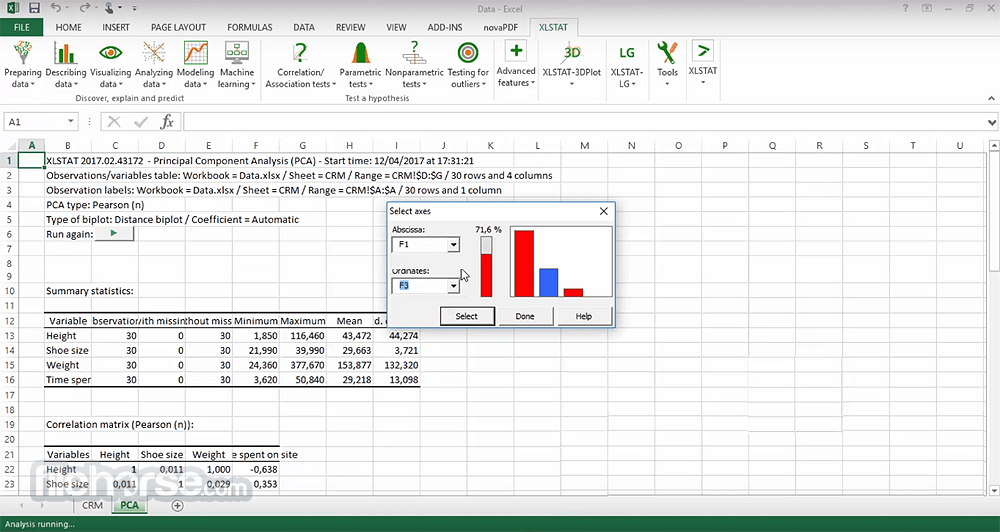Select the PCA sheet tab
The height and width of the screenshot is (532, 1000).
[x=129, y=505]
